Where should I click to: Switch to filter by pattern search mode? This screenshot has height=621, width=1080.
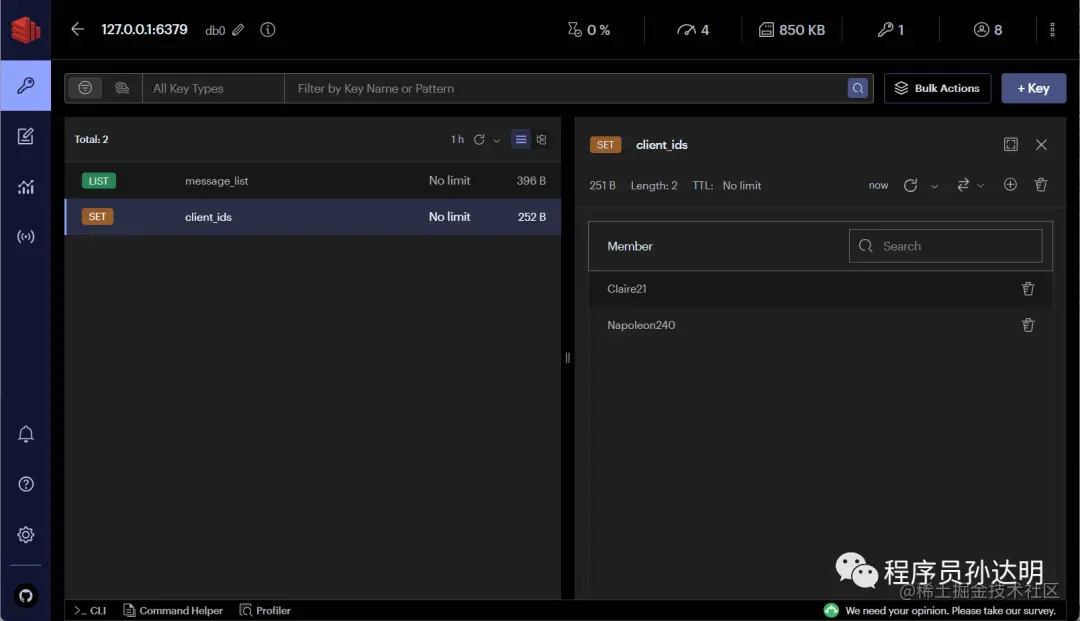point(85,88)
